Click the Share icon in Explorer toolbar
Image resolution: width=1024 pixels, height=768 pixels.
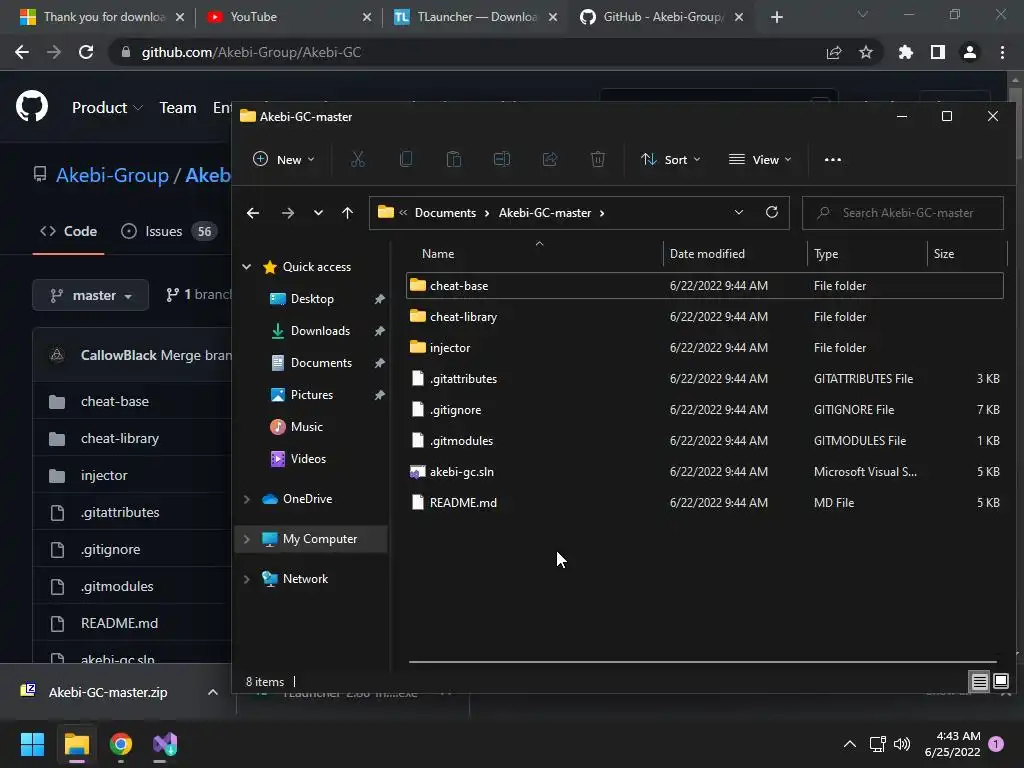click(550, 159)
